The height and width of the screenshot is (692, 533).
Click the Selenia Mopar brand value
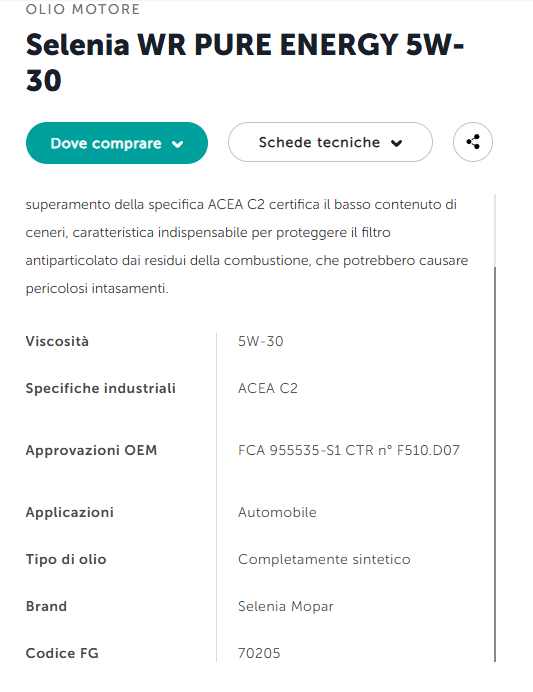285,606
